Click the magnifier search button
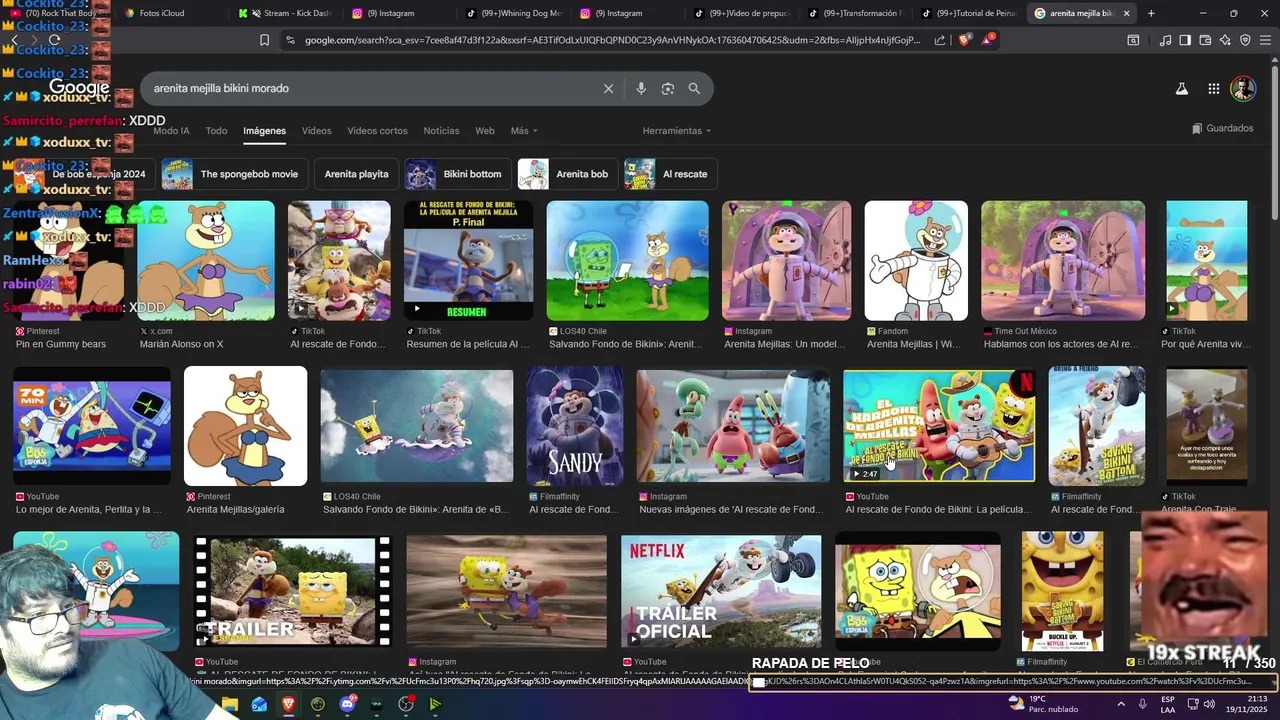The image size is (1280, 720). coord(694,88)
